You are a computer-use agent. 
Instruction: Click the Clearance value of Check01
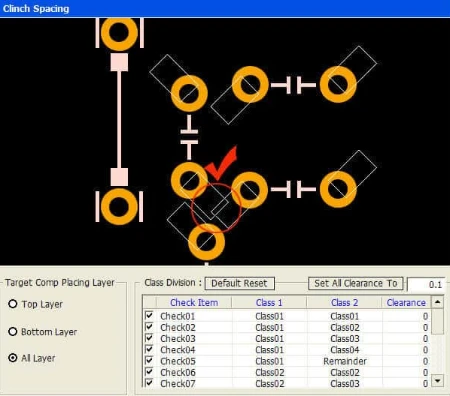(x=425, y=316)
